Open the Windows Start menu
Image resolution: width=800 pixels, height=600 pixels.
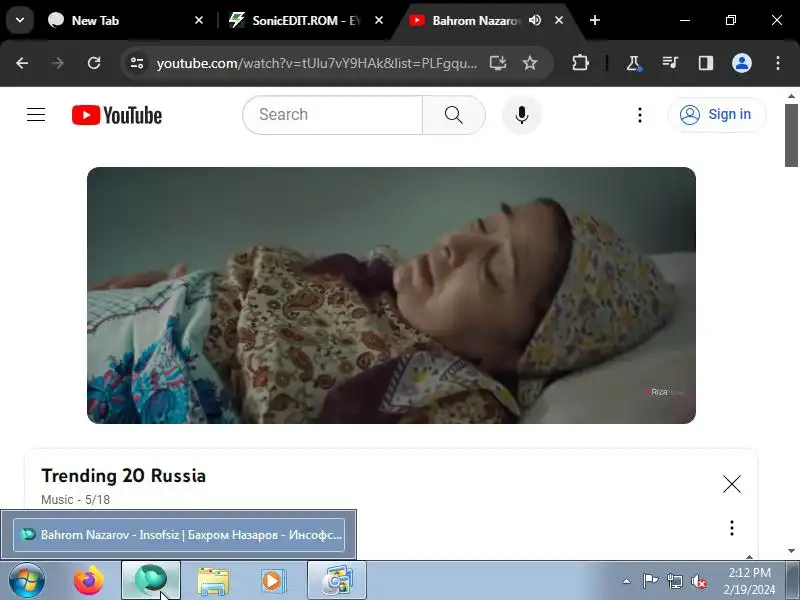tap(26, 581)
